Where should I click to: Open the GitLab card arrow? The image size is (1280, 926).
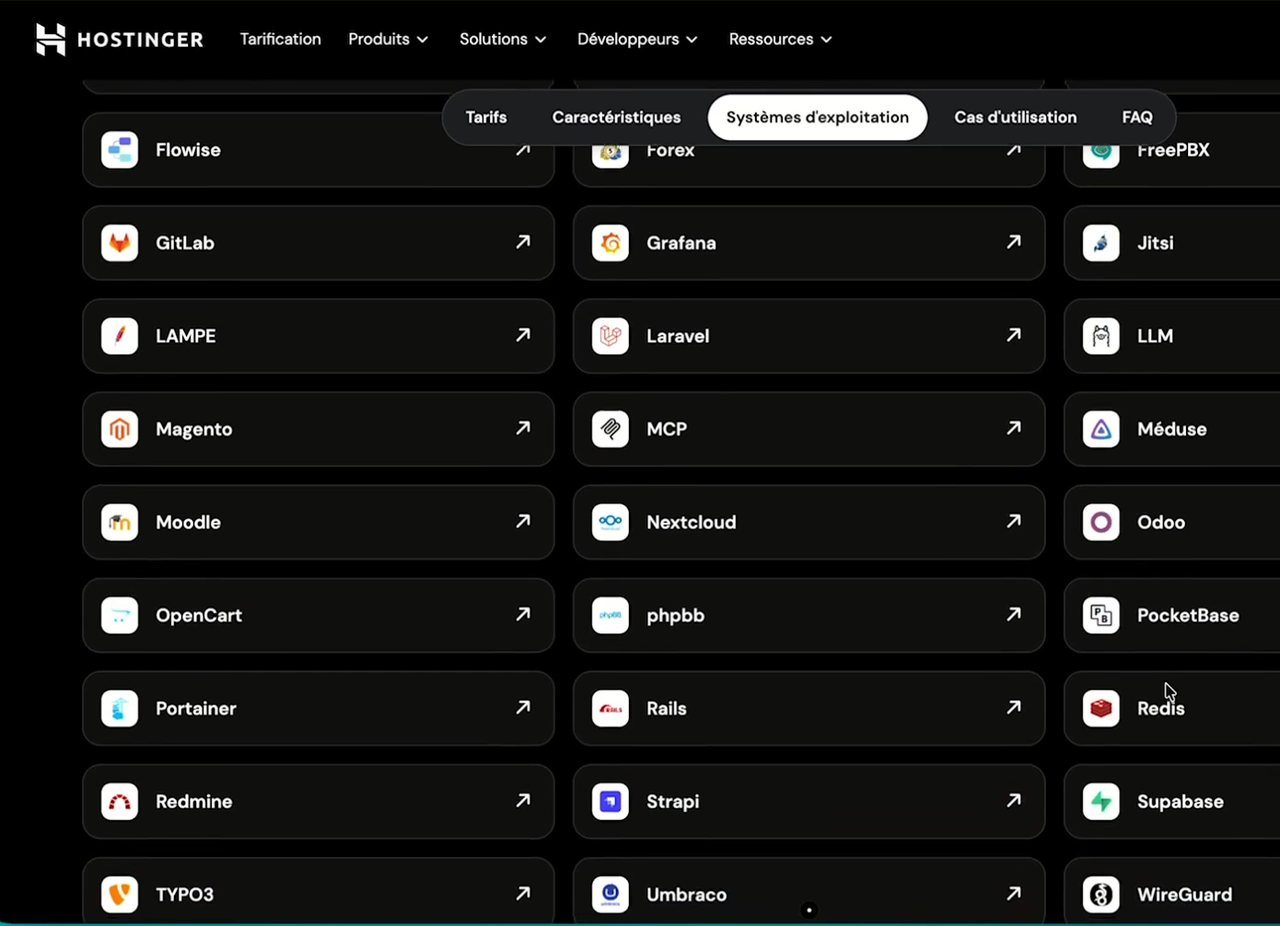[x=523, y=242]
